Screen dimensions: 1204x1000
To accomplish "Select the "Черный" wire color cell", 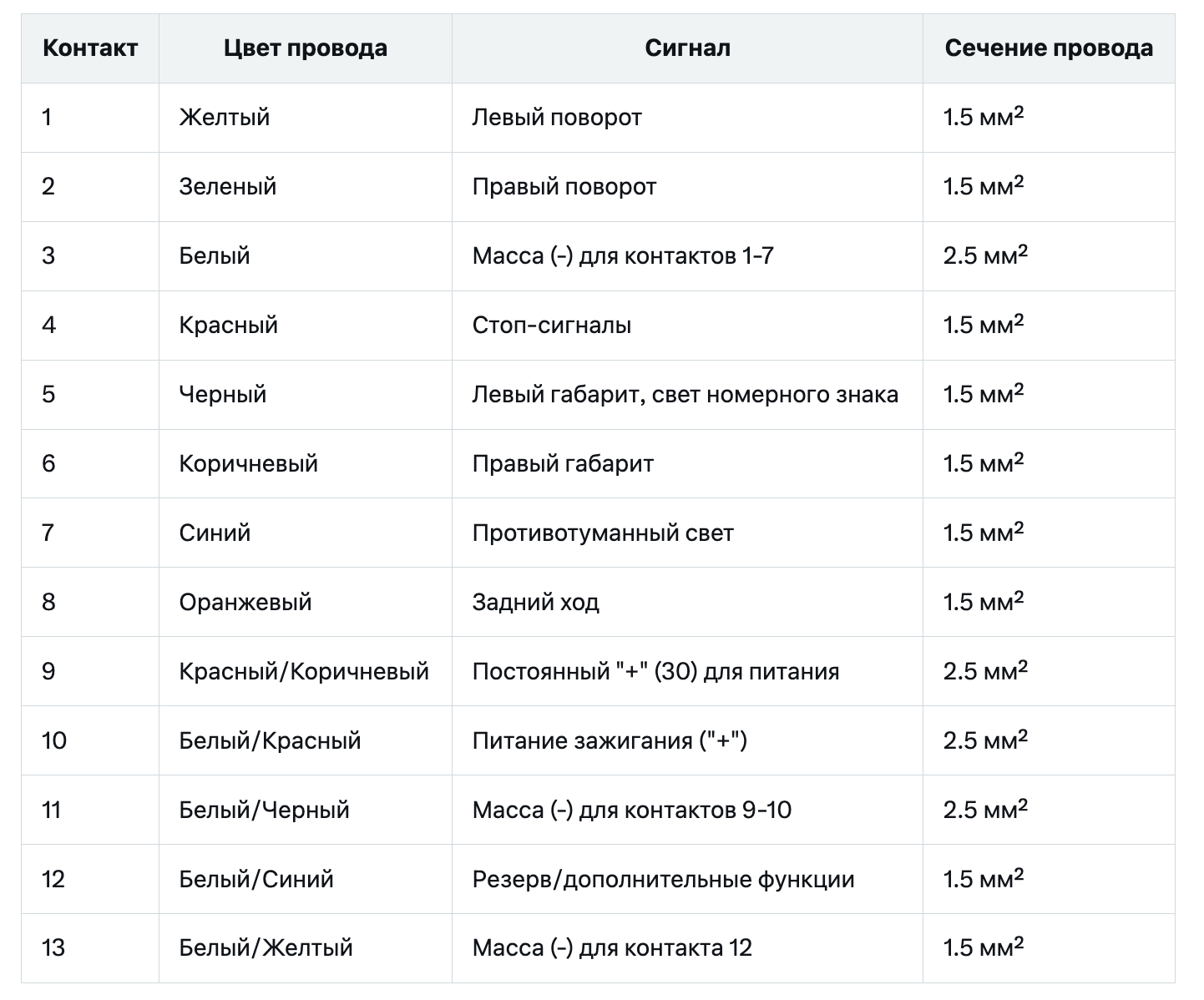I will pos(306,395).
